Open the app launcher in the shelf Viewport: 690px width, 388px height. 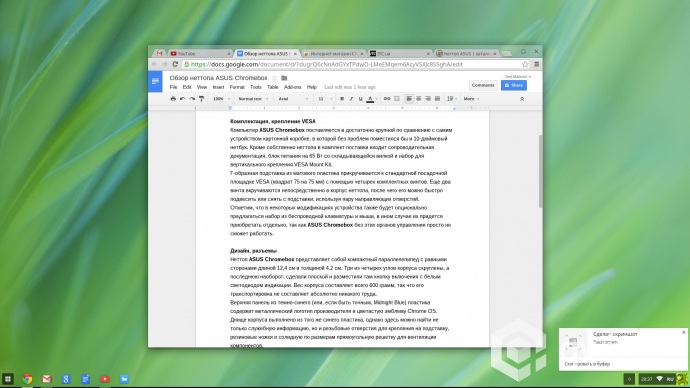(7, 379)
